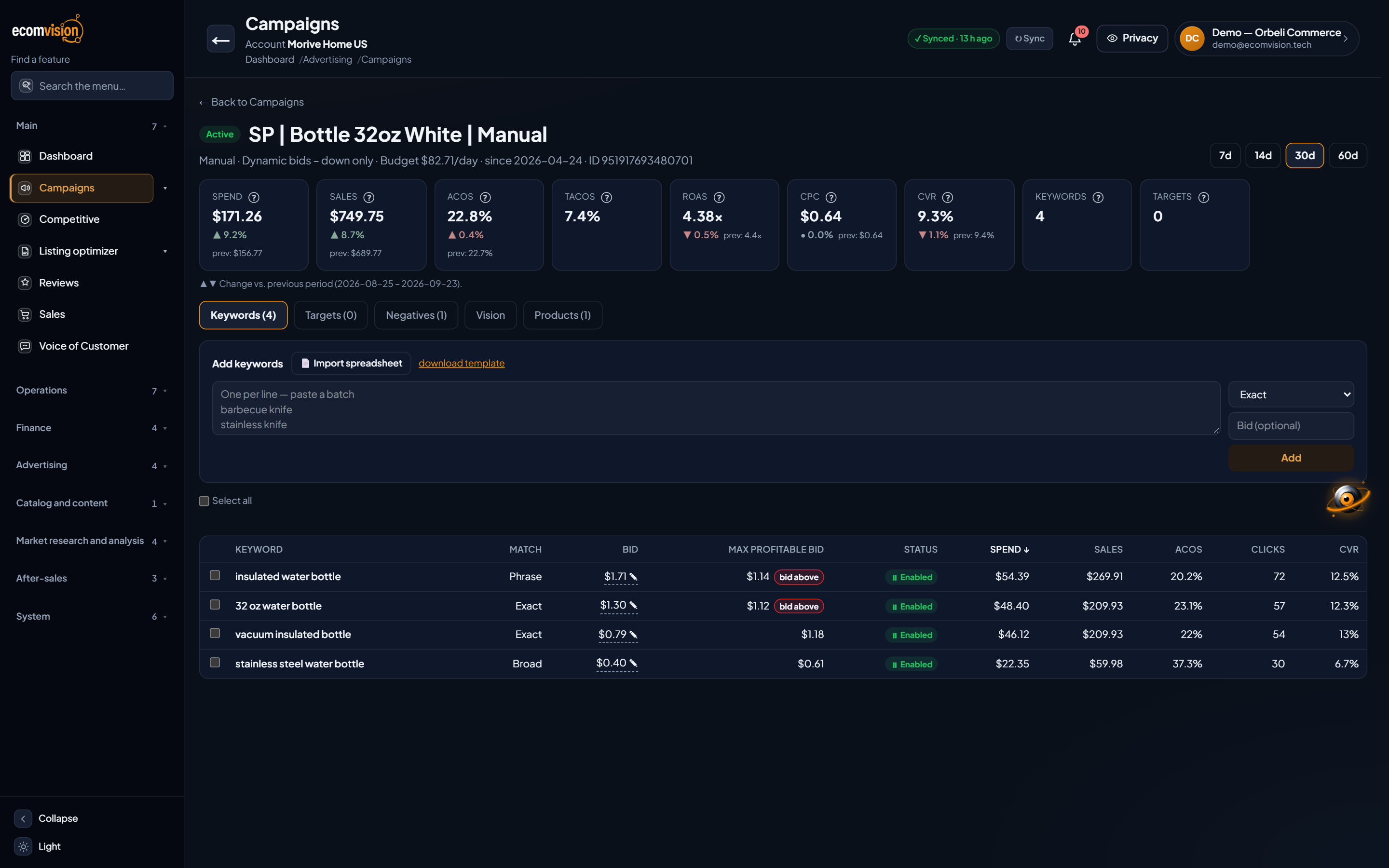1389x868 pixels.
Task: Expand the Campaigns submenu arrow
Action: 165,188
